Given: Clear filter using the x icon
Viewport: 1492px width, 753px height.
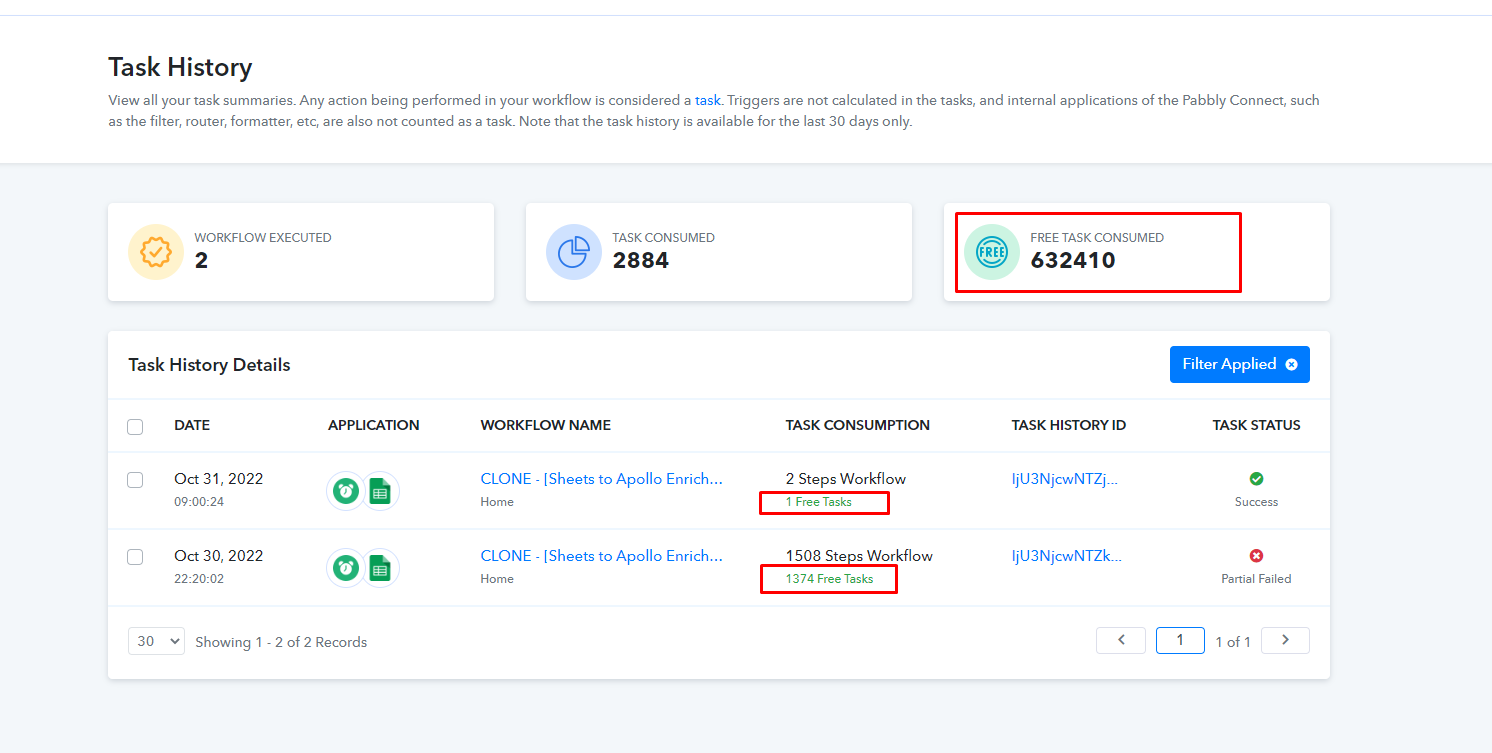Looking at the screenshot, I should point(1291,365).
